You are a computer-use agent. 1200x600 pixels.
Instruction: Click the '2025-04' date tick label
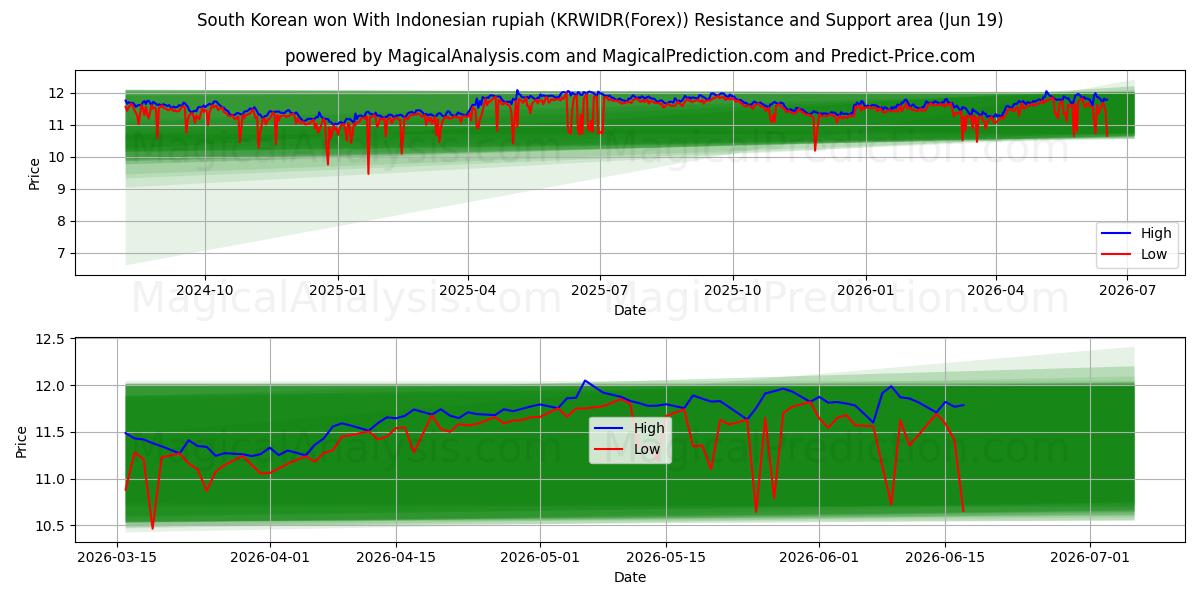point(468,291)
